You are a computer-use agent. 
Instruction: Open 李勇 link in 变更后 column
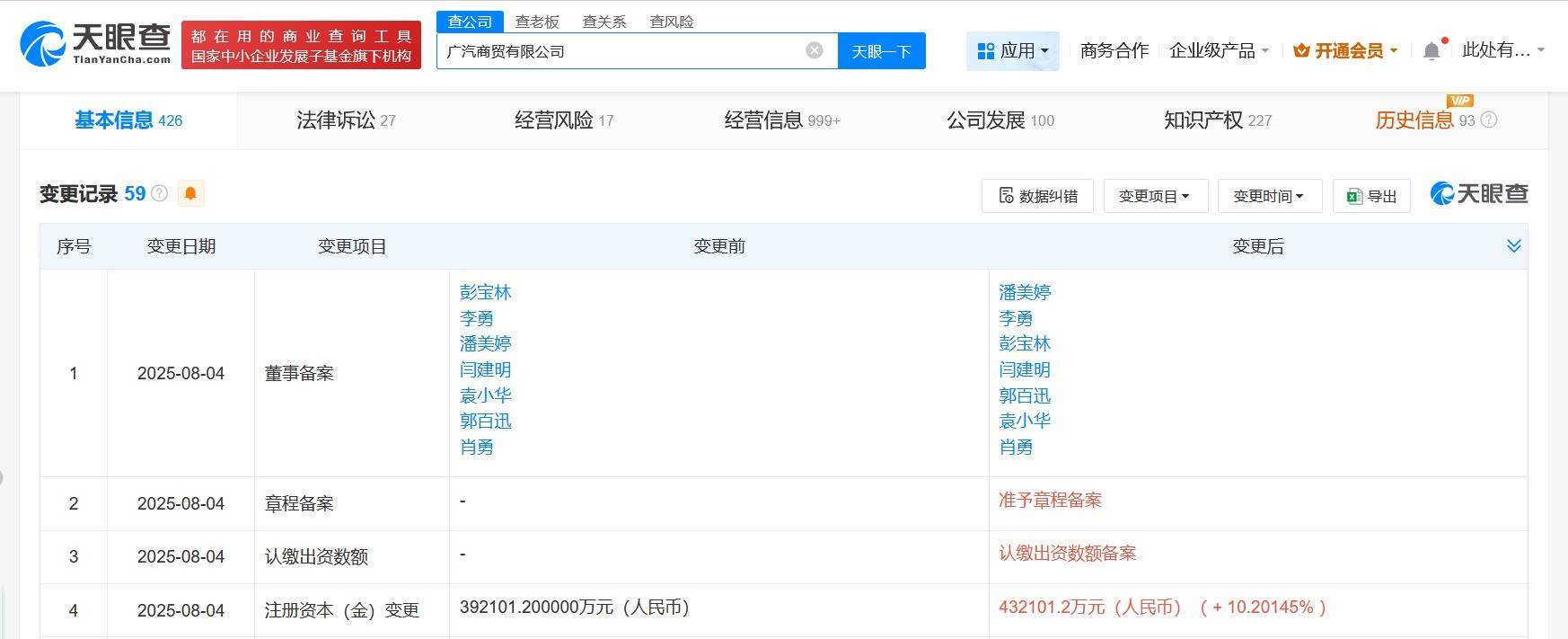[1016, 318]
